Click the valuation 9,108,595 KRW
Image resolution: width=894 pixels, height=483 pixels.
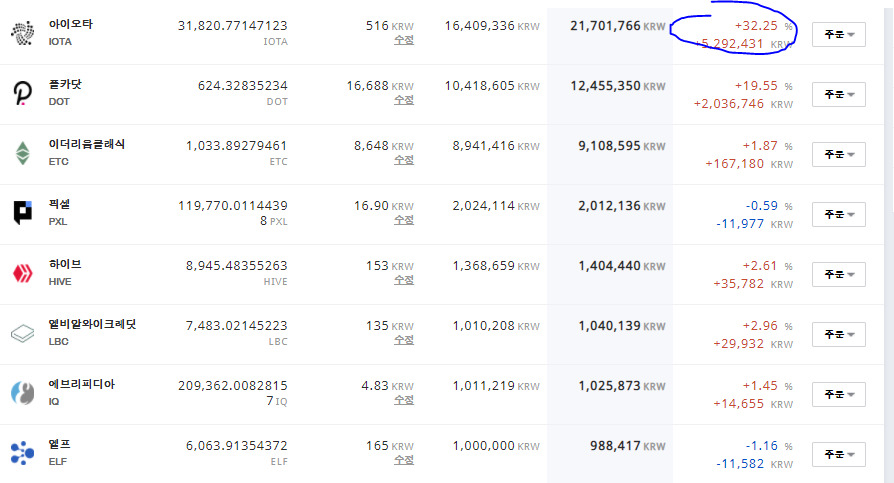pos(622,145)
